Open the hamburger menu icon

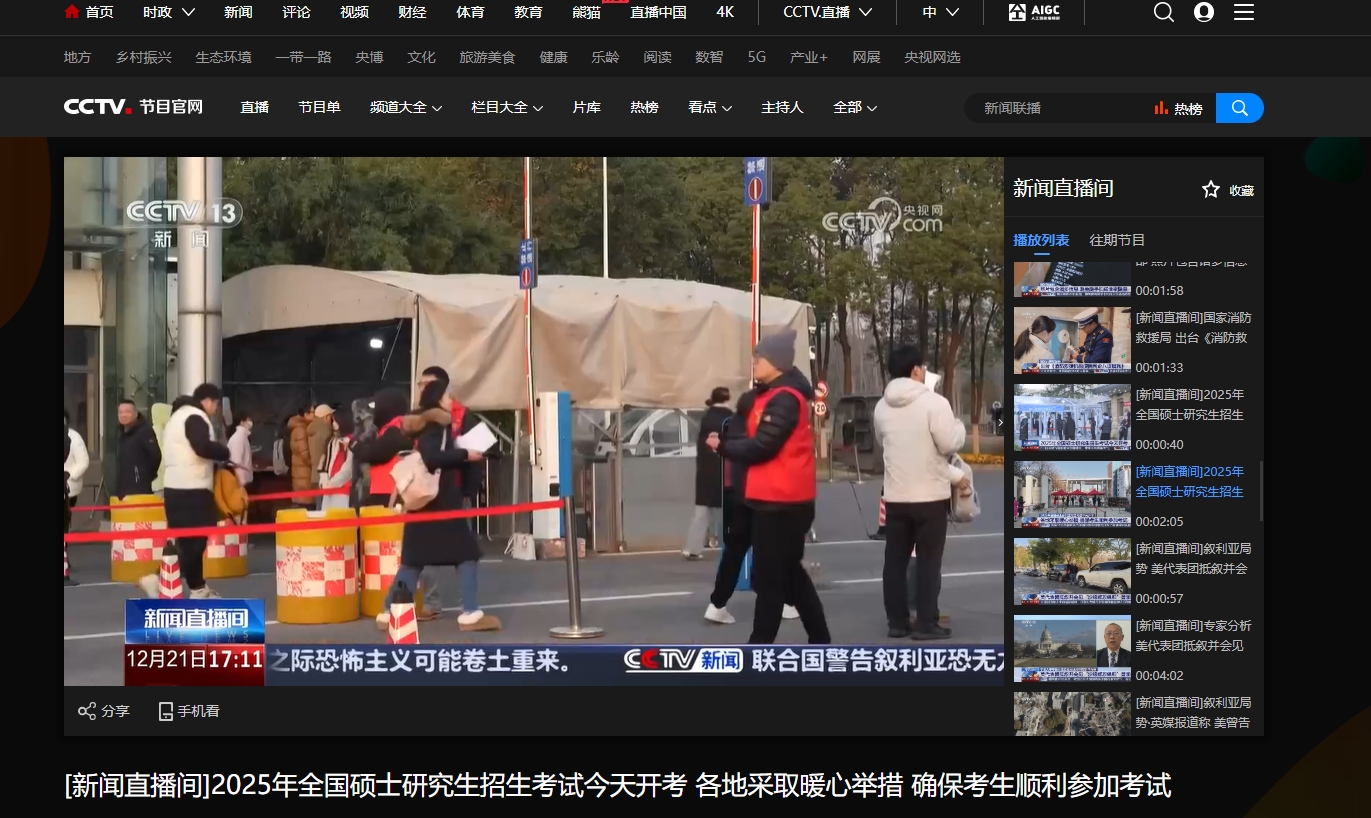(1244, 12)
